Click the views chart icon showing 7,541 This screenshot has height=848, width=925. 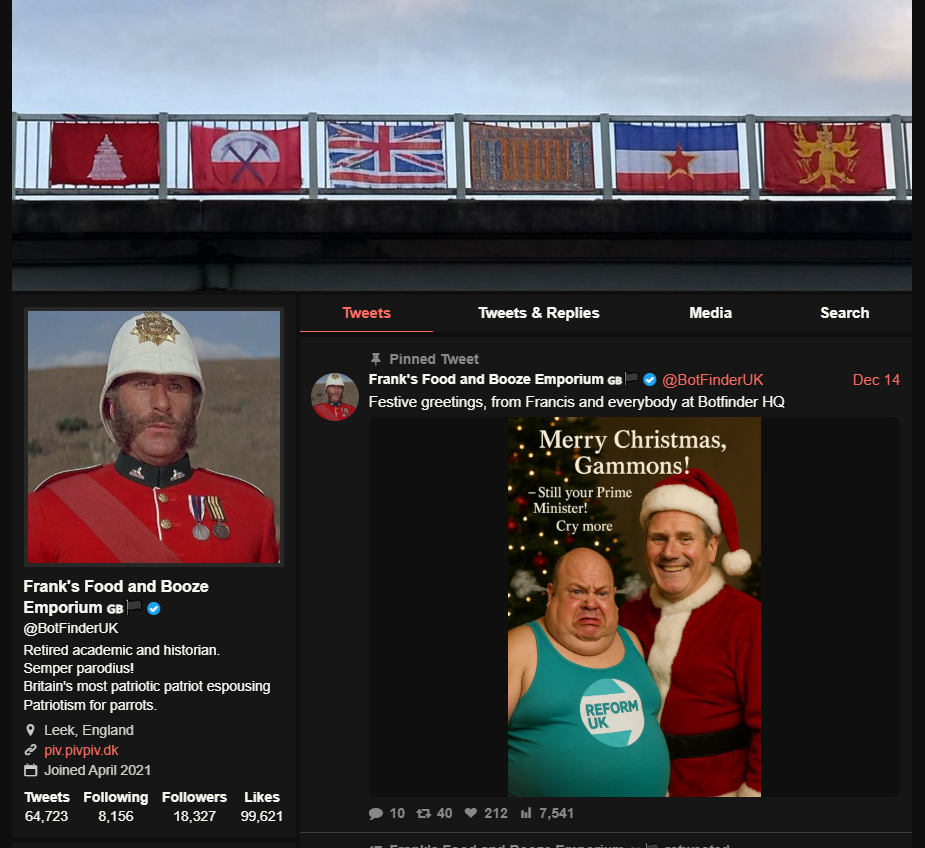pos(526,814)
